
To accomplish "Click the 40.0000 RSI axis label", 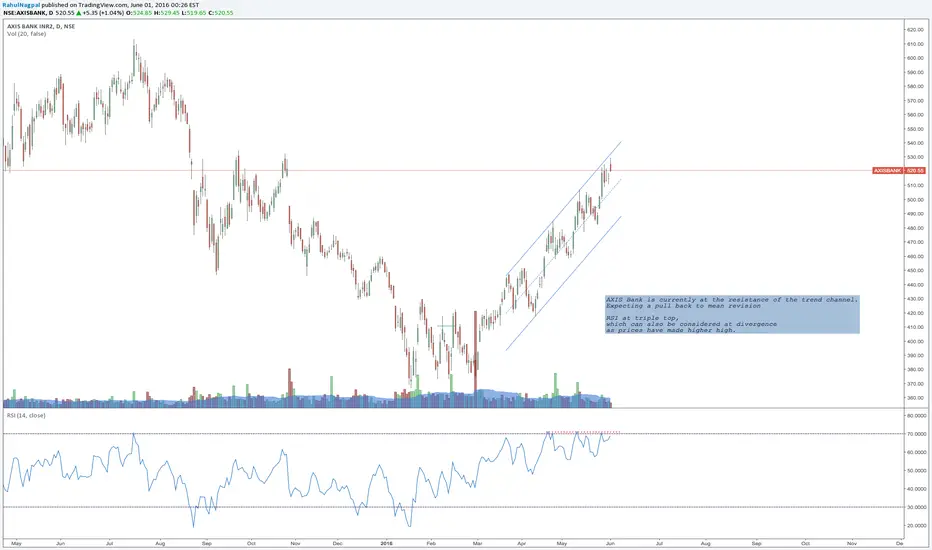I will point(916,489).
